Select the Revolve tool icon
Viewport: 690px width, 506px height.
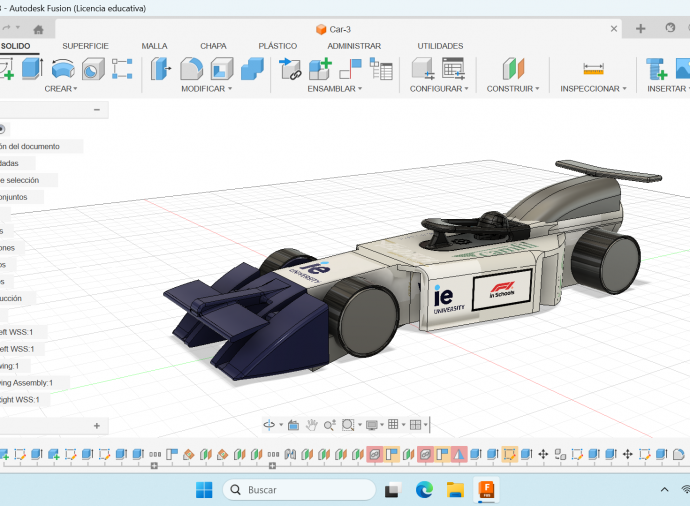click(63, 69)
